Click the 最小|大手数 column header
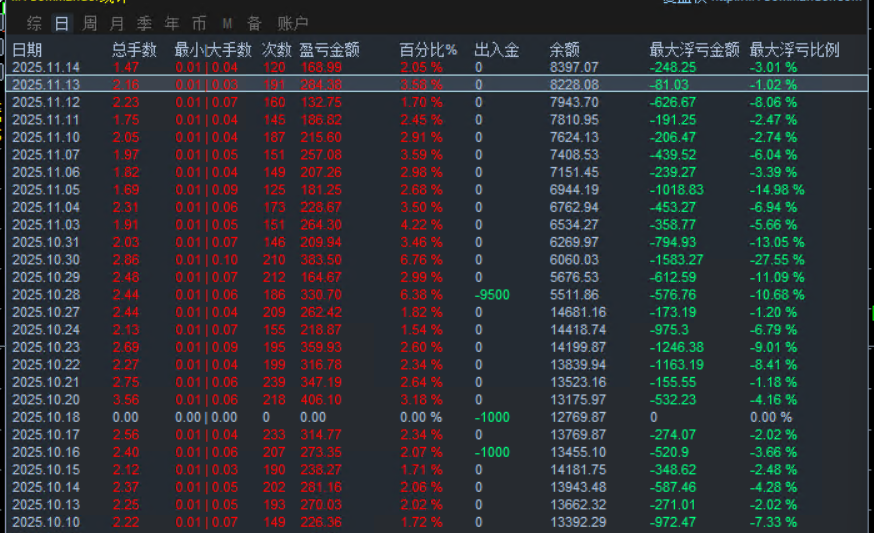 point(213,50)
